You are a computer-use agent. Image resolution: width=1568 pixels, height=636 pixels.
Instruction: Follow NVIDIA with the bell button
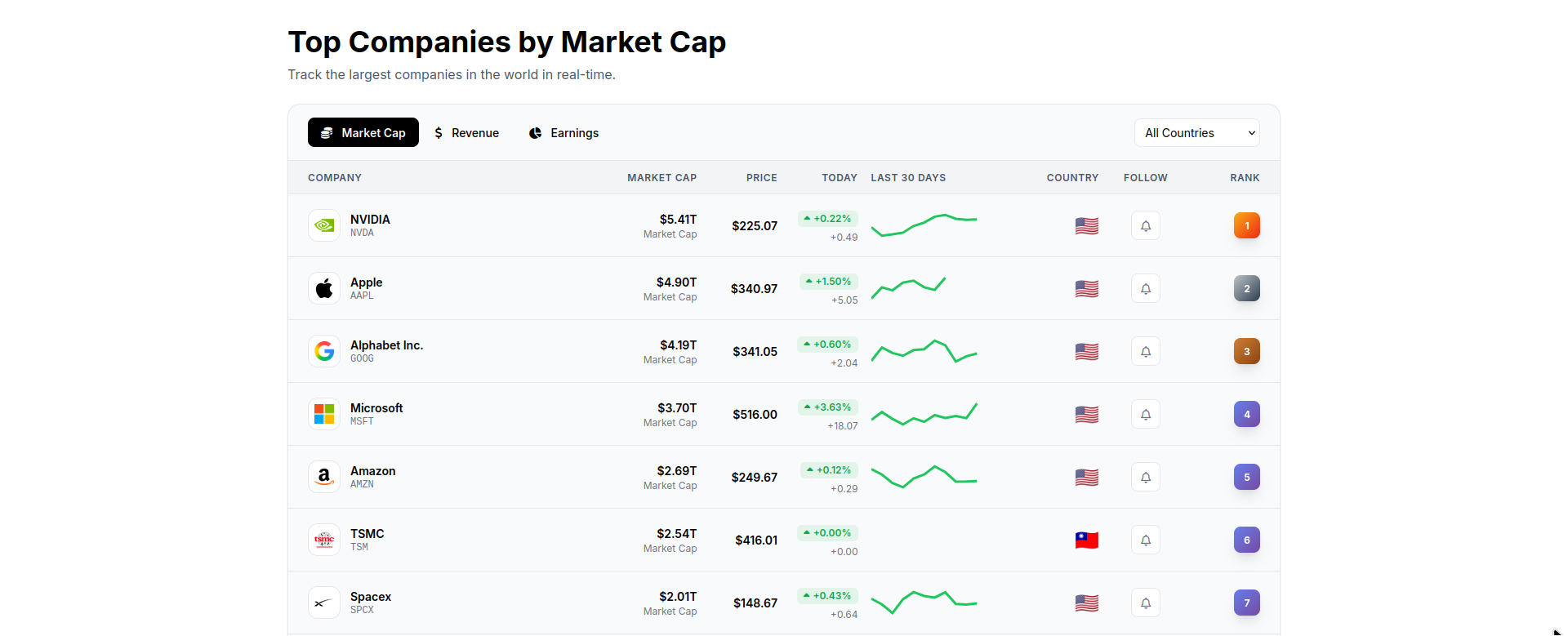click(x=1146, y=225)
